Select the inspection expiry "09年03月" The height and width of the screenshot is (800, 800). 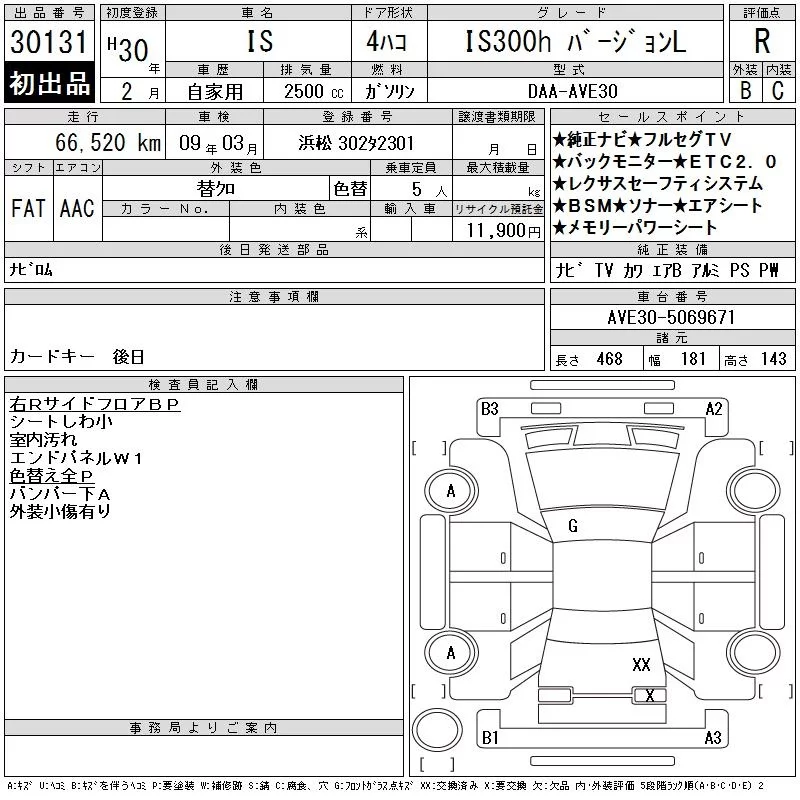pos(218,144)
